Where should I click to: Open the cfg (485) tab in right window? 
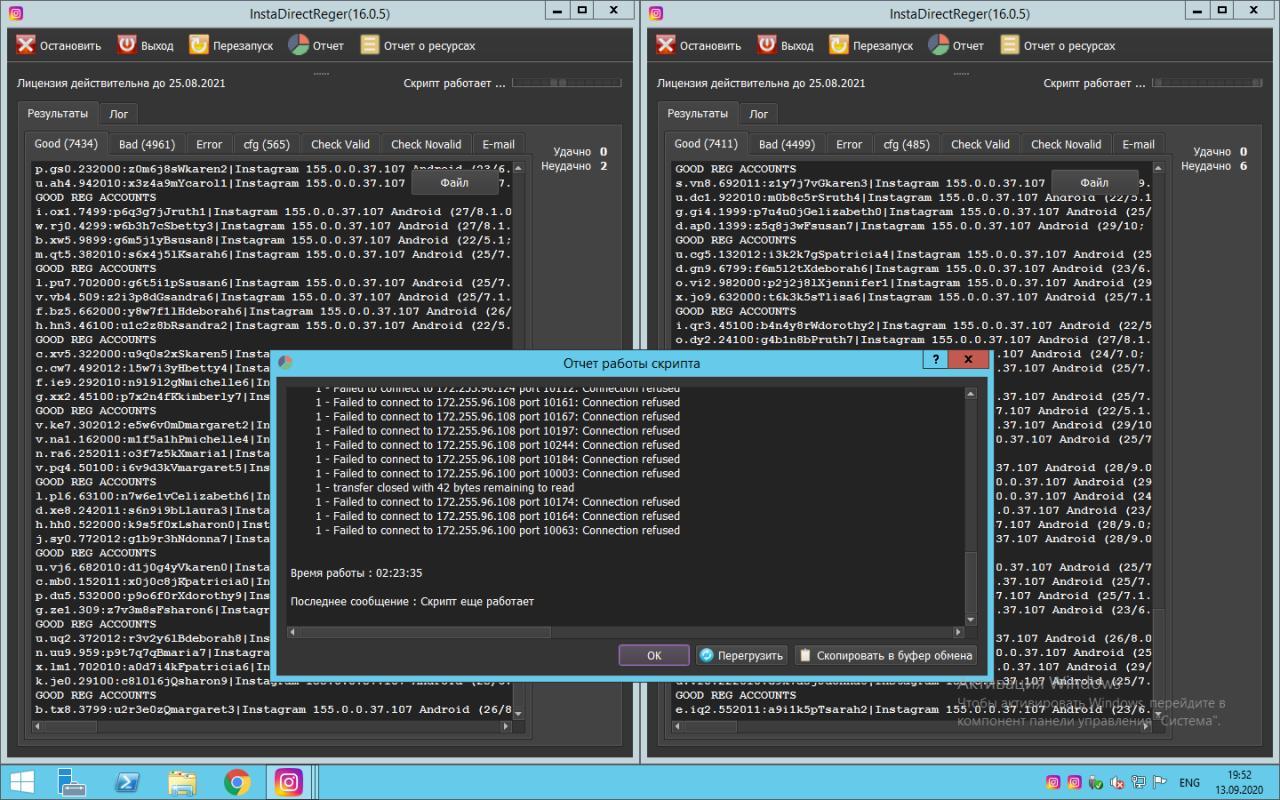(906, 144)
